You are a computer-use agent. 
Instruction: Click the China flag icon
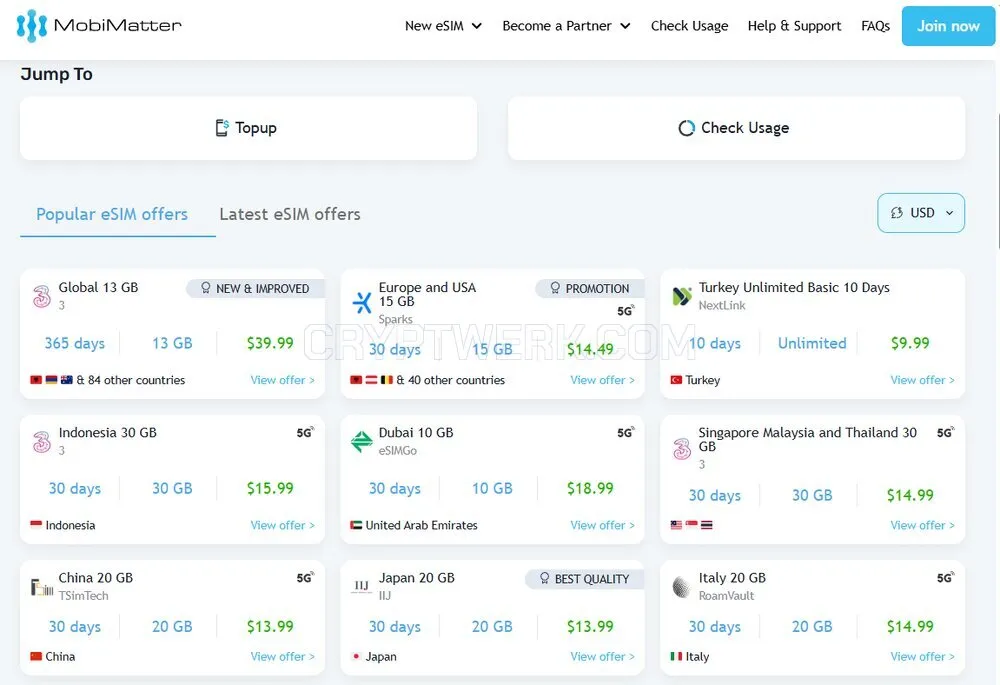[x=36, y=656]
